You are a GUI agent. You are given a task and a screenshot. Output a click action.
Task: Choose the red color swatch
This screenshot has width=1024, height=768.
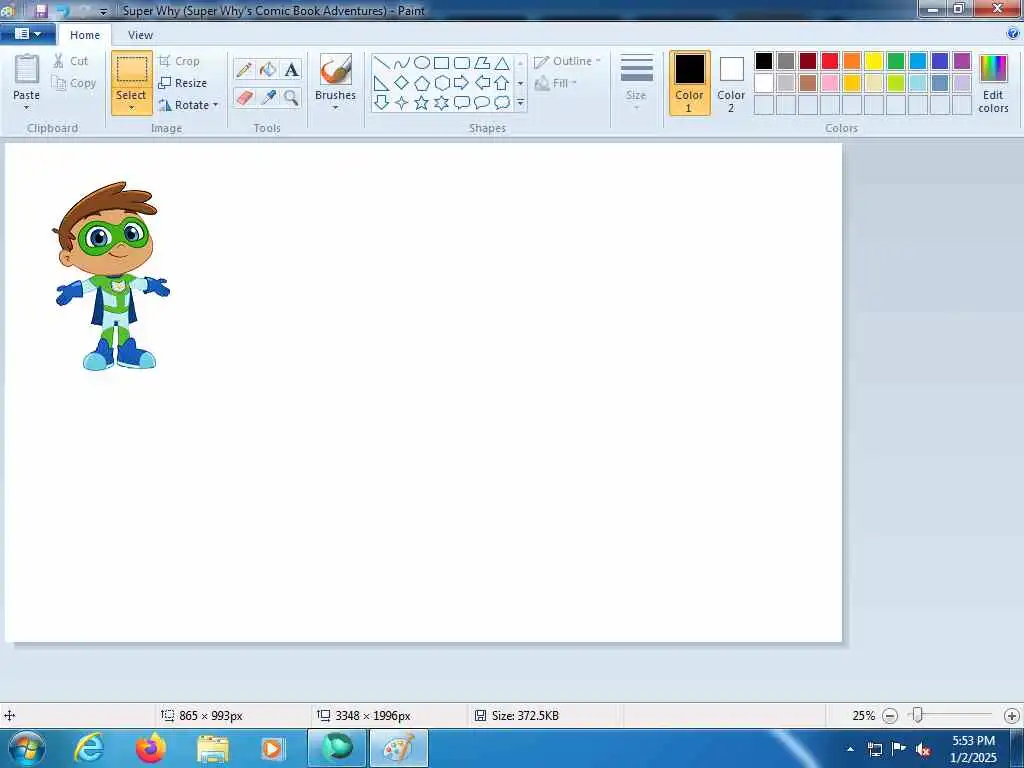pyautogui.click(x=830, y=61)
